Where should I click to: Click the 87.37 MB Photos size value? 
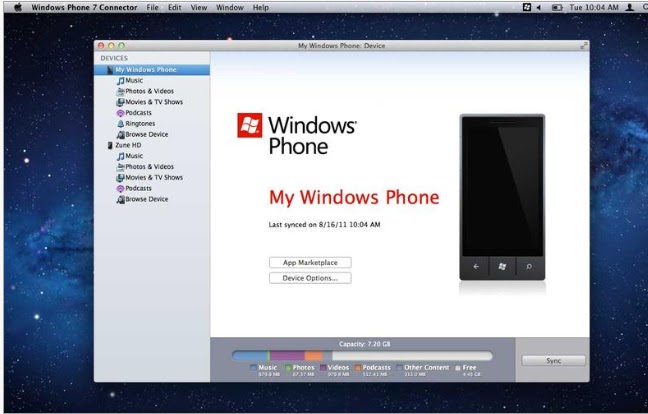(303, 374)
